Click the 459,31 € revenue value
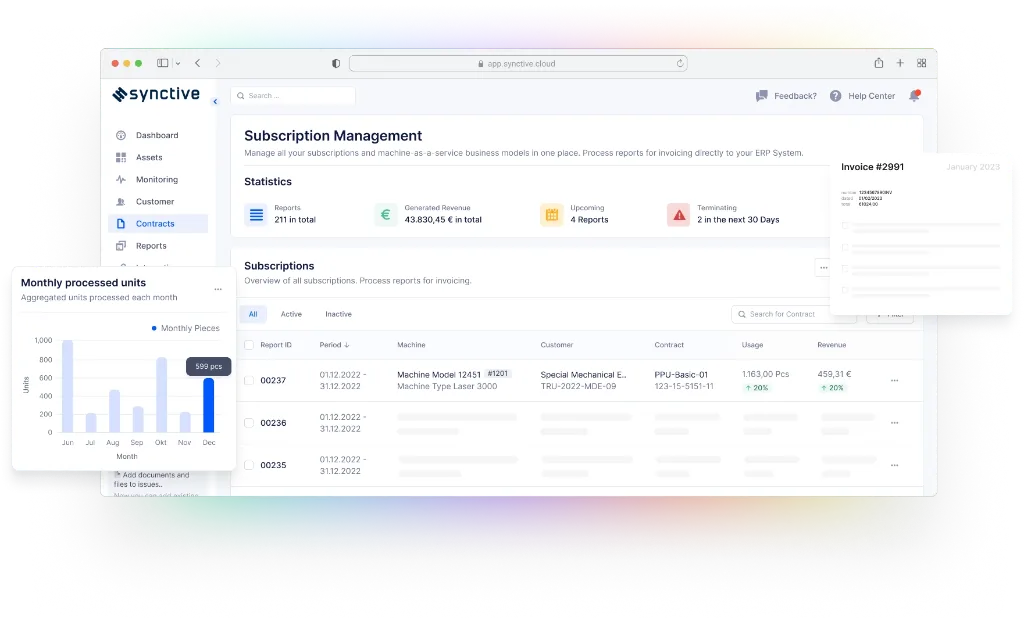This screenshot has height=618, width=1024. tap(834, 374)
